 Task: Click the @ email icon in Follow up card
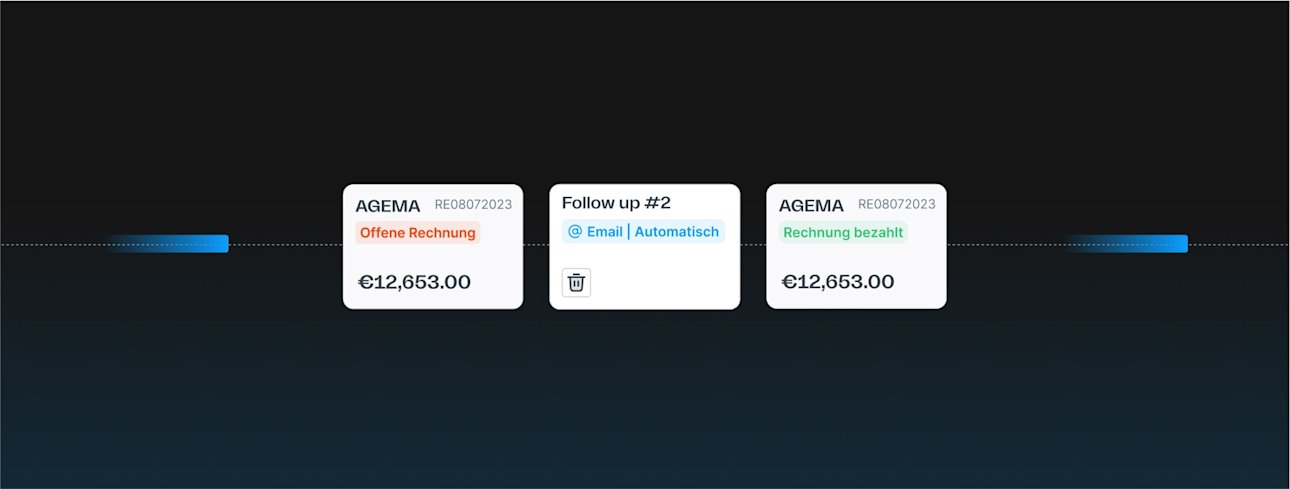(575, 232)
